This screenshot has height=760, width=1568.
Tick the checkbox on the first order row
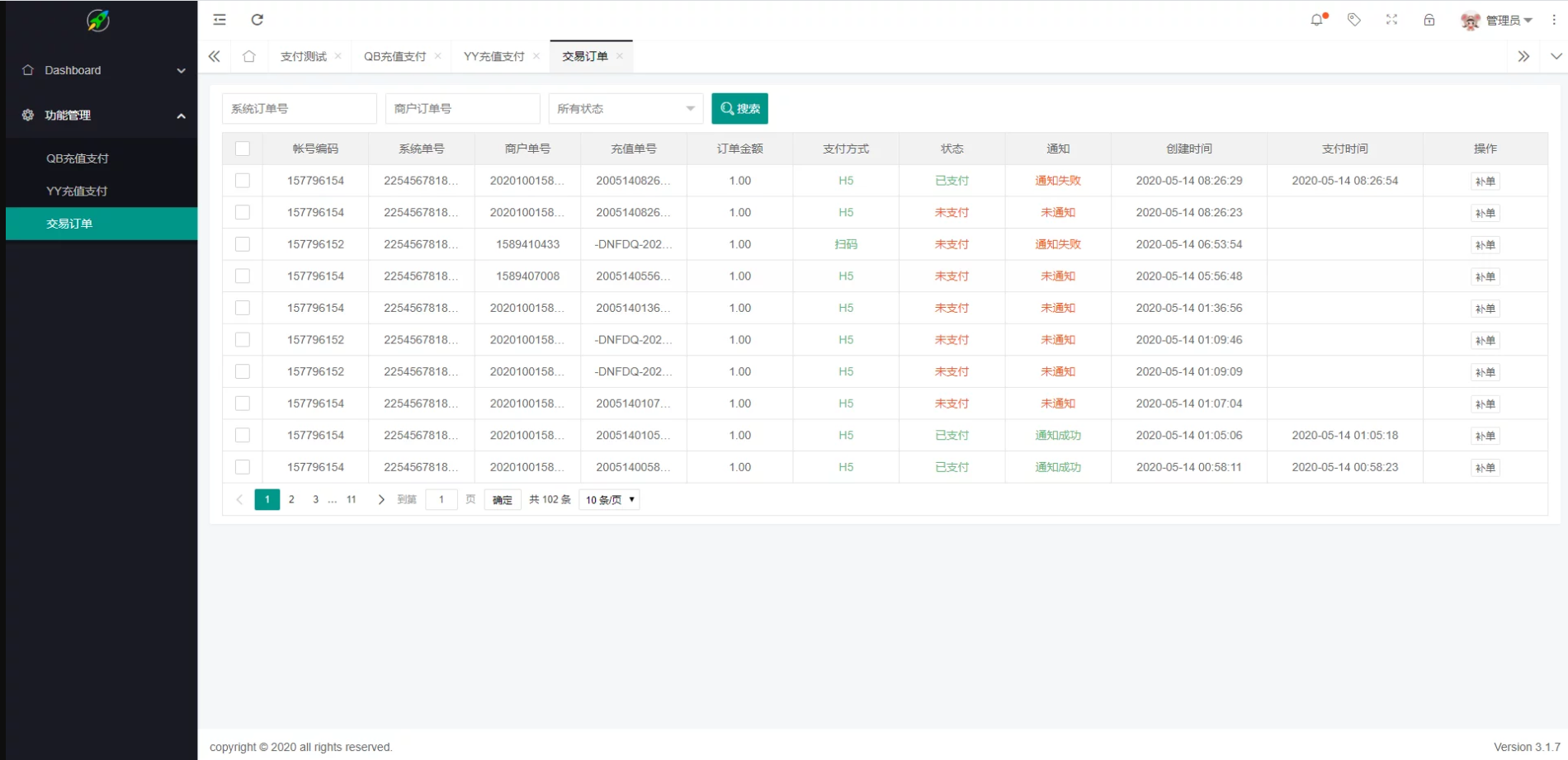click(x=242, y=180)
